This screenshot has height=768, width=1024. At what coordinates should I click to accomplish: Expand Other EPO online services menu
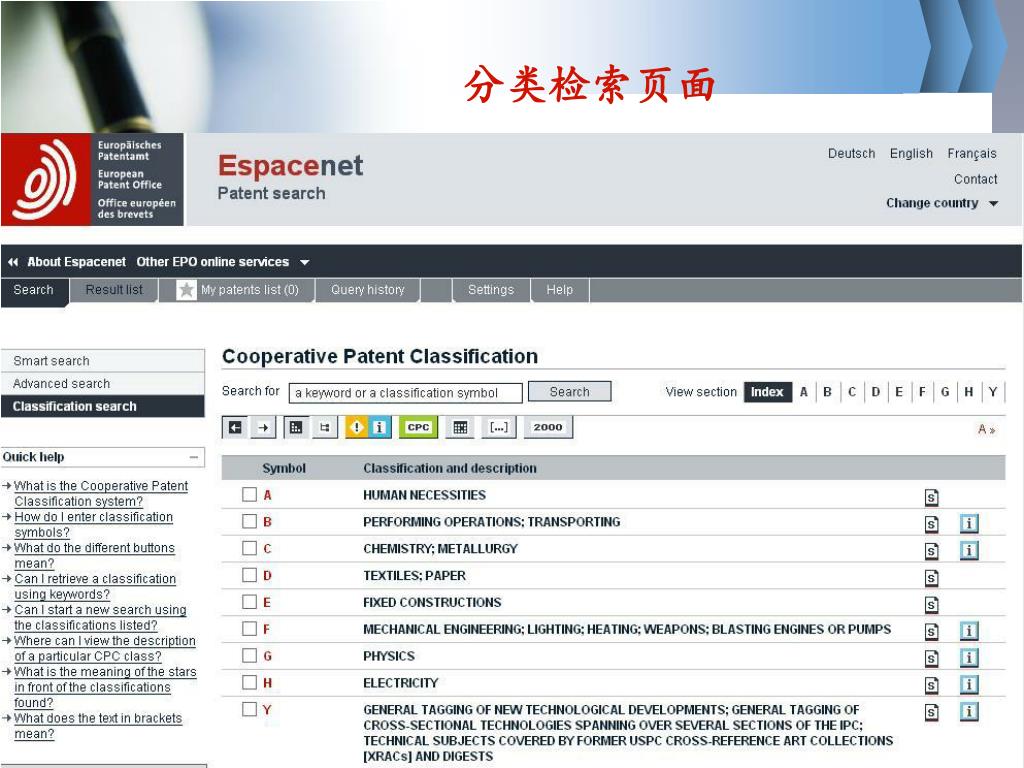point(223,262)
